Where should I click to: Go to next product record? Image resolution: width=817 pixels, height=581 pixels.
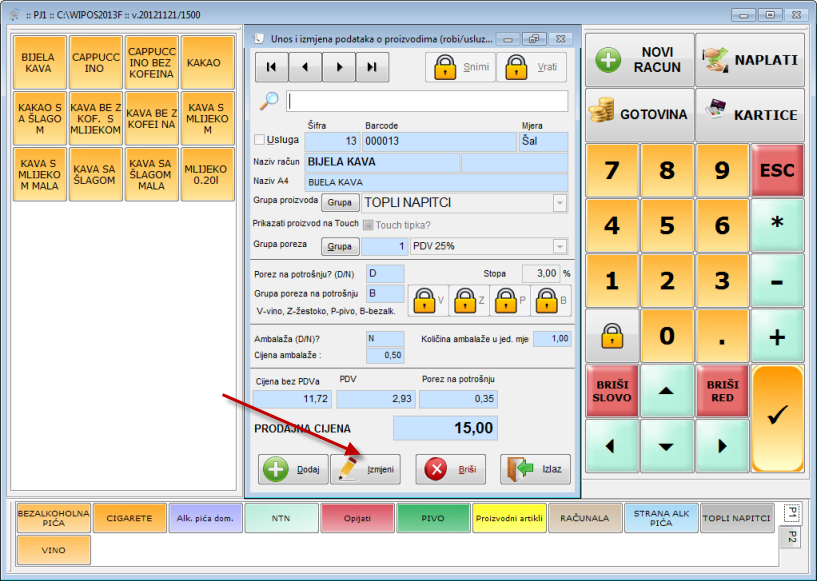(339, 67)
